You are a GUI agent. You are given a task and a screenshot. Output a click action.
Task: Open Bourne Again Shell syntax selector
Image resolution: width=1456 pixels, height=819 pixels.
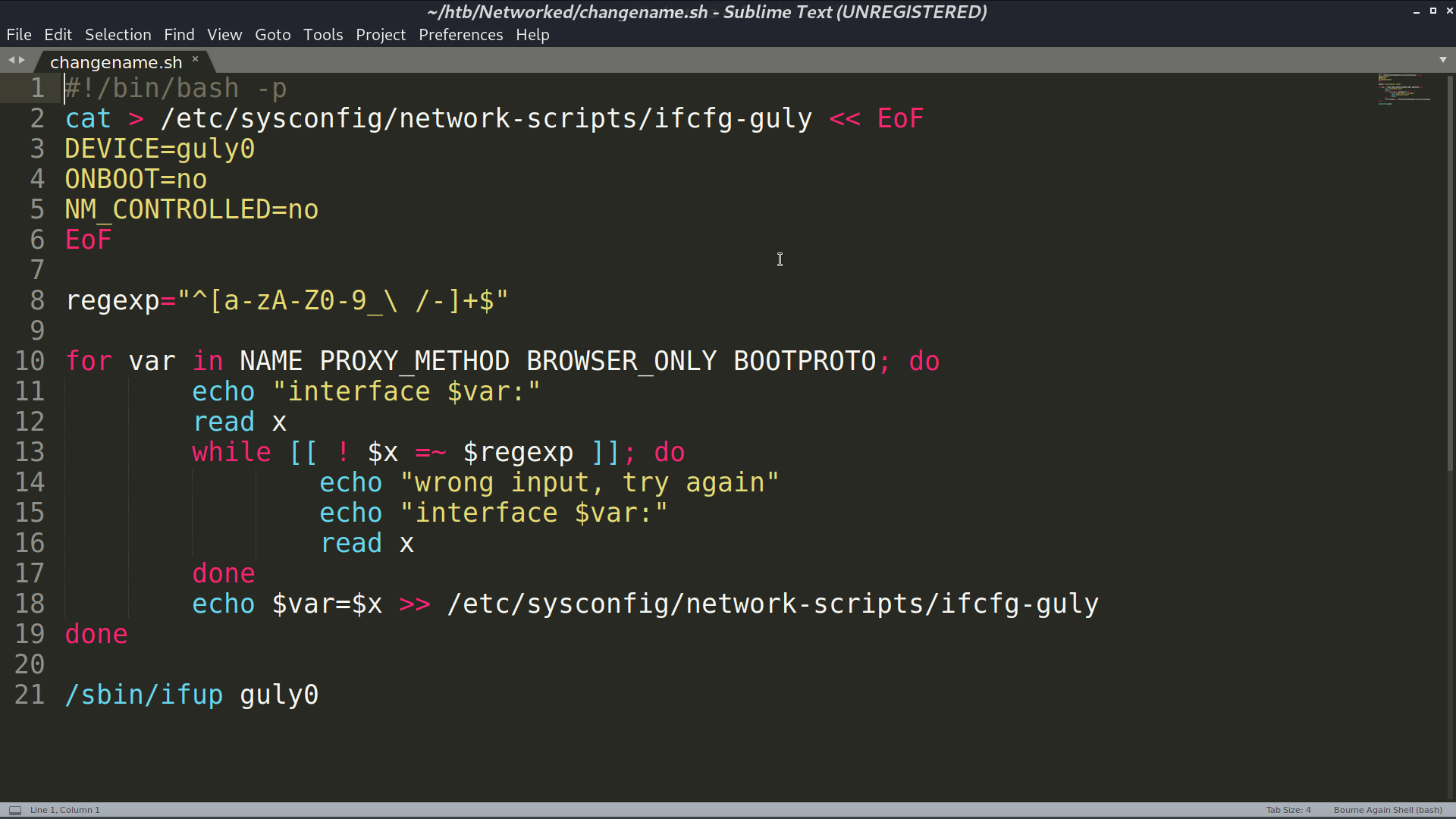coord(1388,810)
